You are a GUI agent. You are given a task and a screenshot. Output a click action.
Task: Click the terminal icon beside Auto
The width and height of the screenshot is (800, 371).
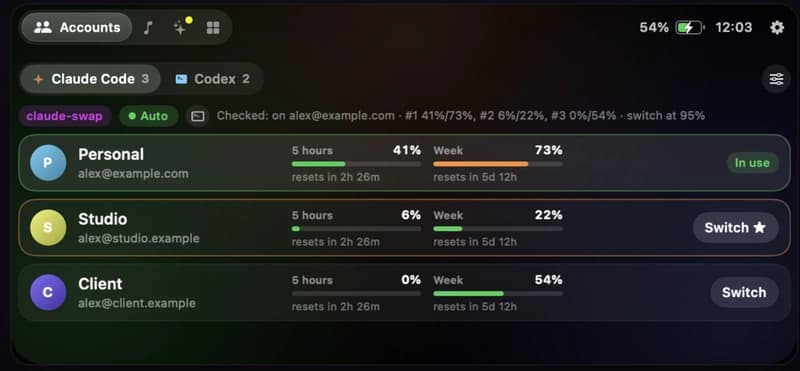pos(197,116)
